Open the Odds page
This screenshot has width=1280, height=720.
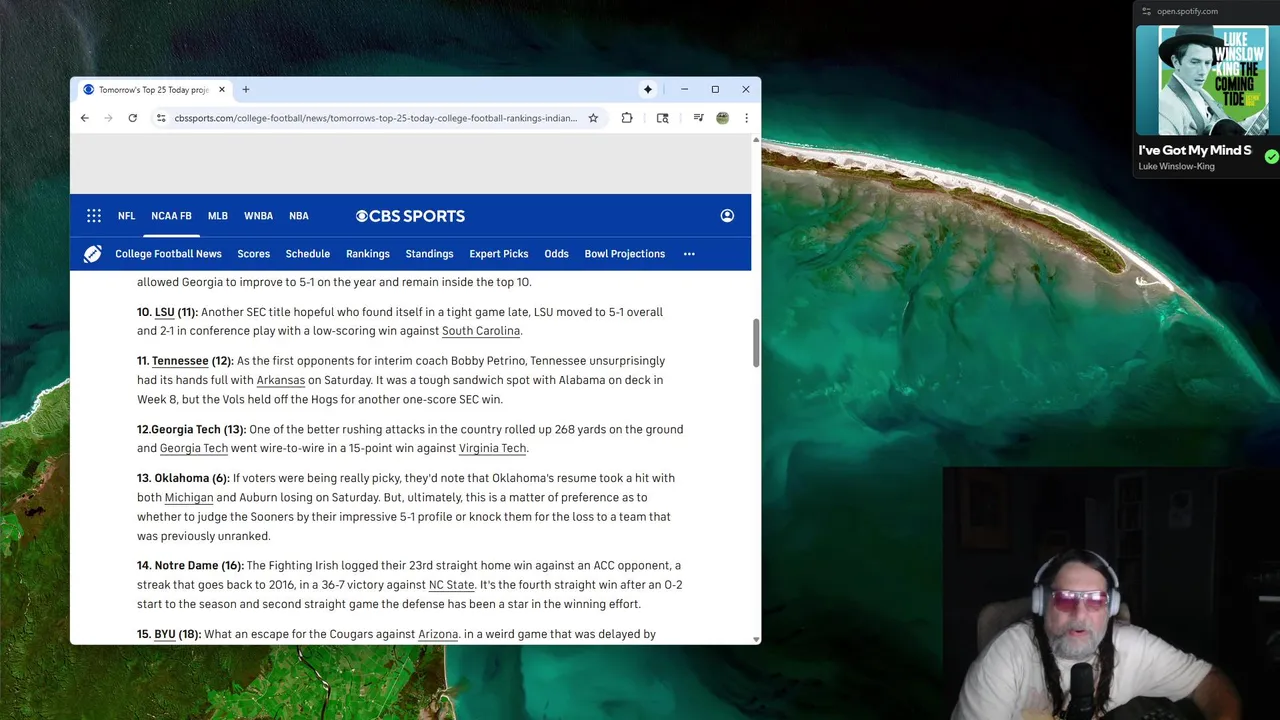click(556, 254)
